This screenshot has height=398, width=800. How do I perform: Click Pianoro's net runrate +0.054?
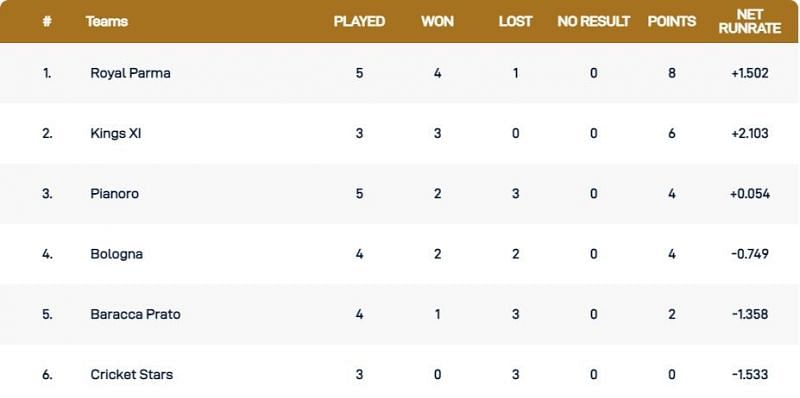[x=749, y=193]
